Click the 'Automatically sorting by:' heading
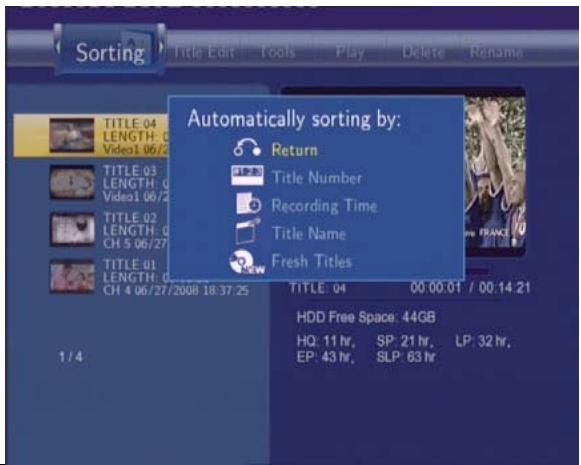The image size is (581, 465). coord(294,119)
